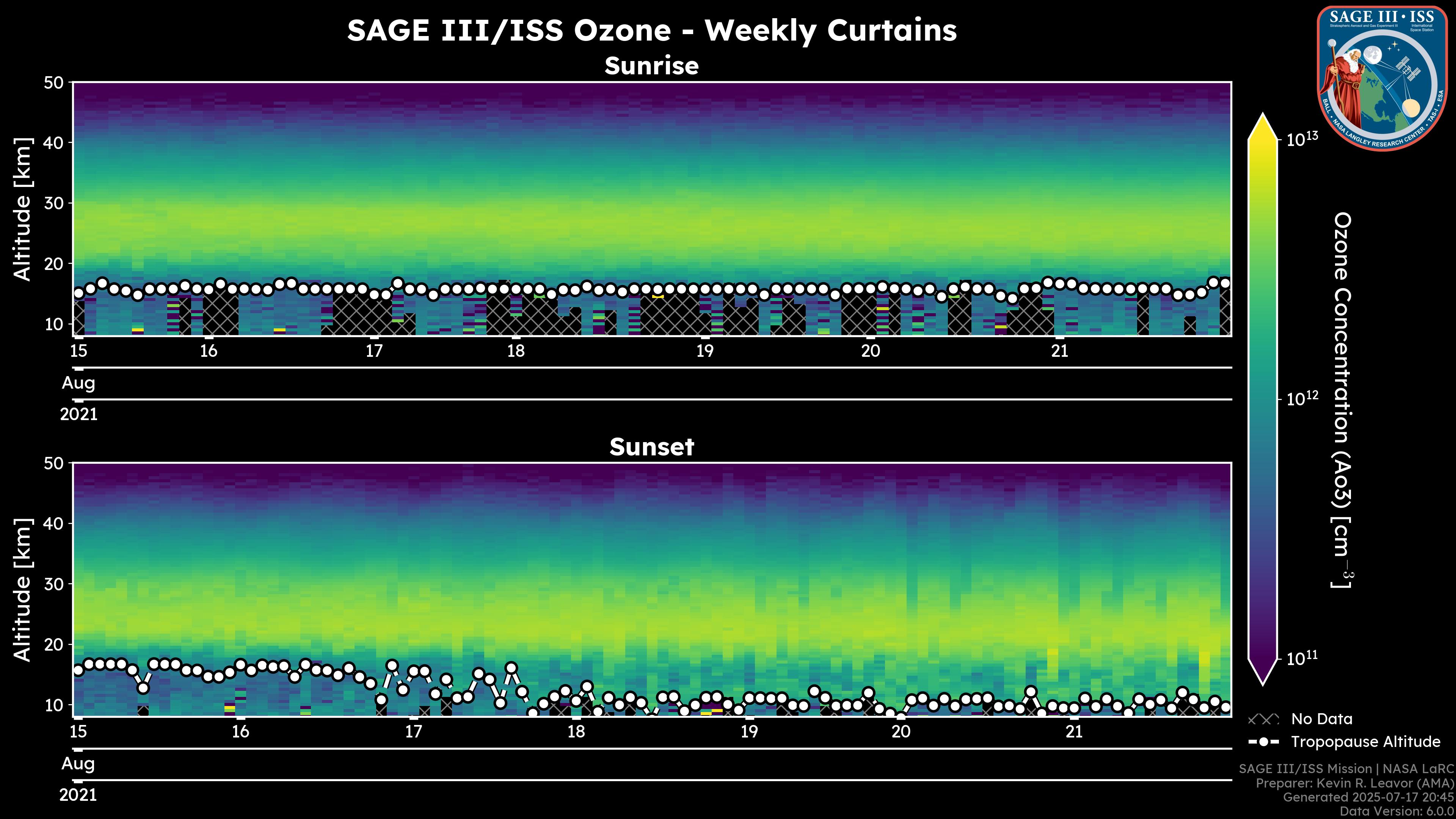
Task: Click the Tropopause Altitude legend marker icon
Action: [x=1263, y=742]
